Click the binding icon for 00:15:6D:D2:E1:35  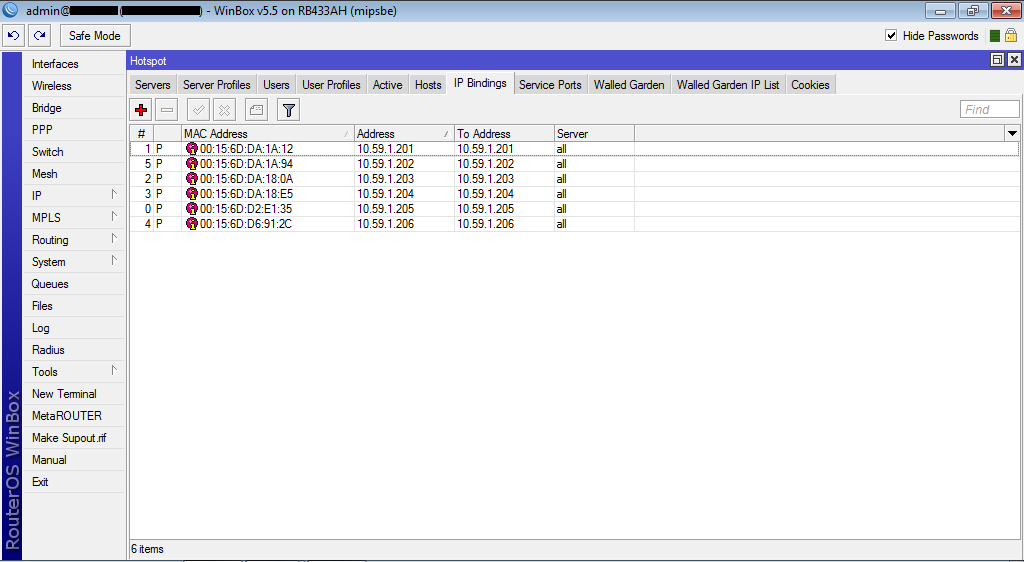tap(191, 209)
